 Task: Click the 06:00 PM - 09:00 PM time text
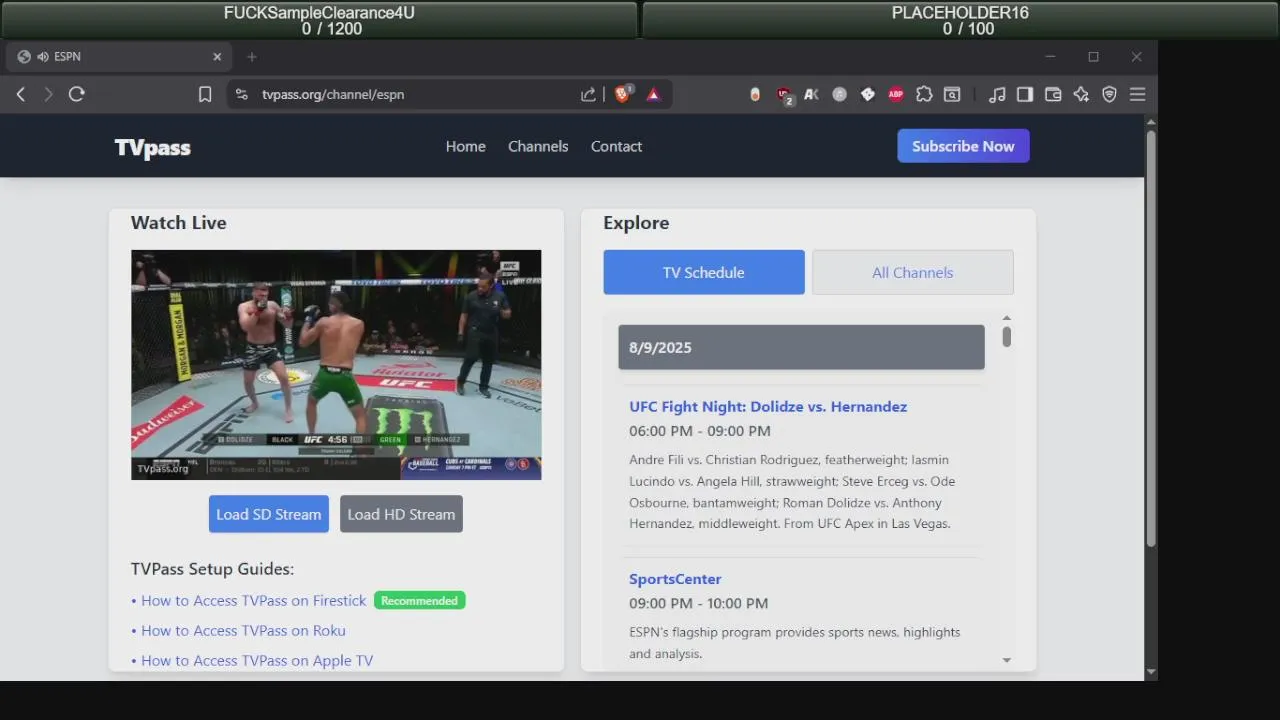pos(700,431)
